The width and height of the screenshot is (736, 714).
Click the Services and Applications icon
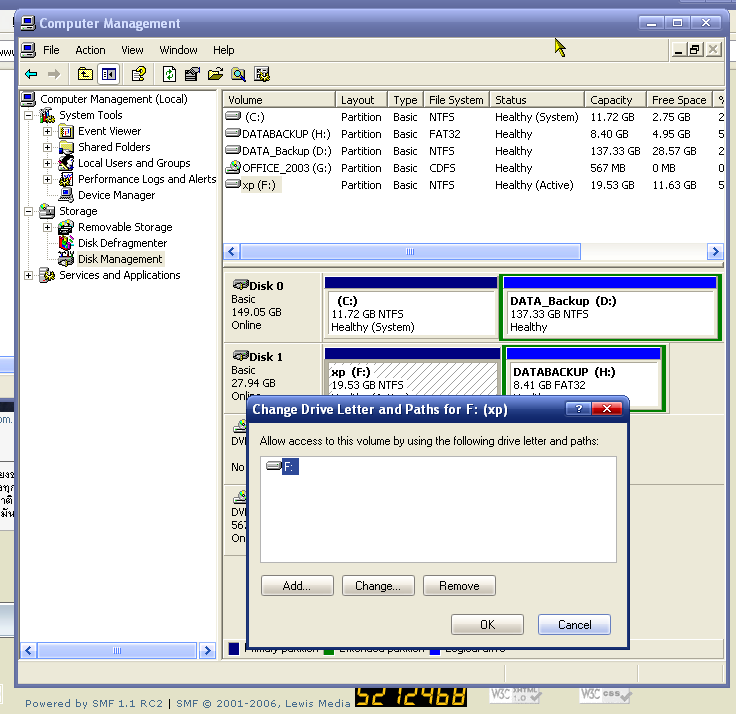pyautogui.click(x=47, y=275)
